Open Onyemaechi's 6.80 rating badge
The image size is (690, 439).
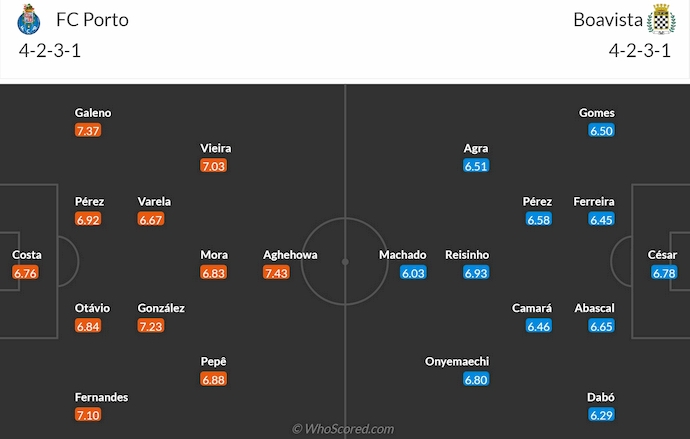click(475, 379)
